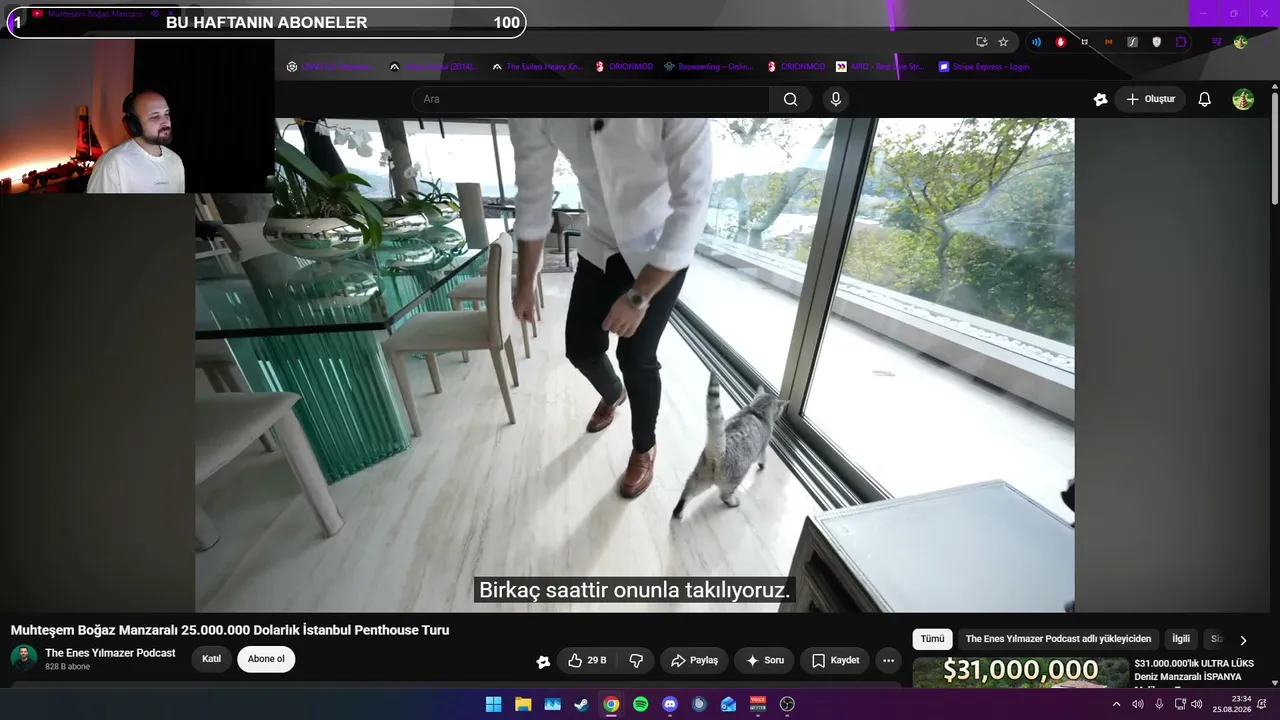Viewport: 1280px width, 720px height.
Task: Click the Oluştur create button
Action: pyautogui.click(x=1150, y=99)
